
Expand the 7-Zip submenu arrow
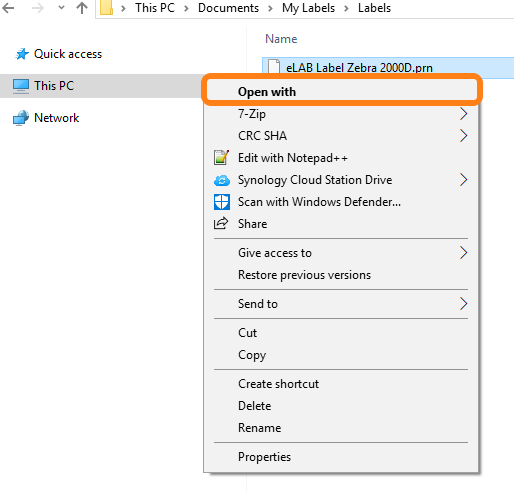pyautogui.click(x=463, y=114)
